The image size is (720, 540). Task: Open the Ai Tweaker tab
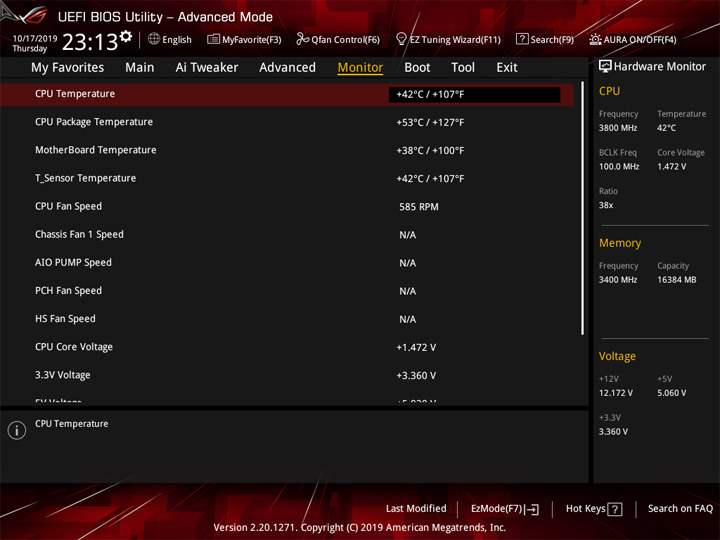tap(207, 68)
